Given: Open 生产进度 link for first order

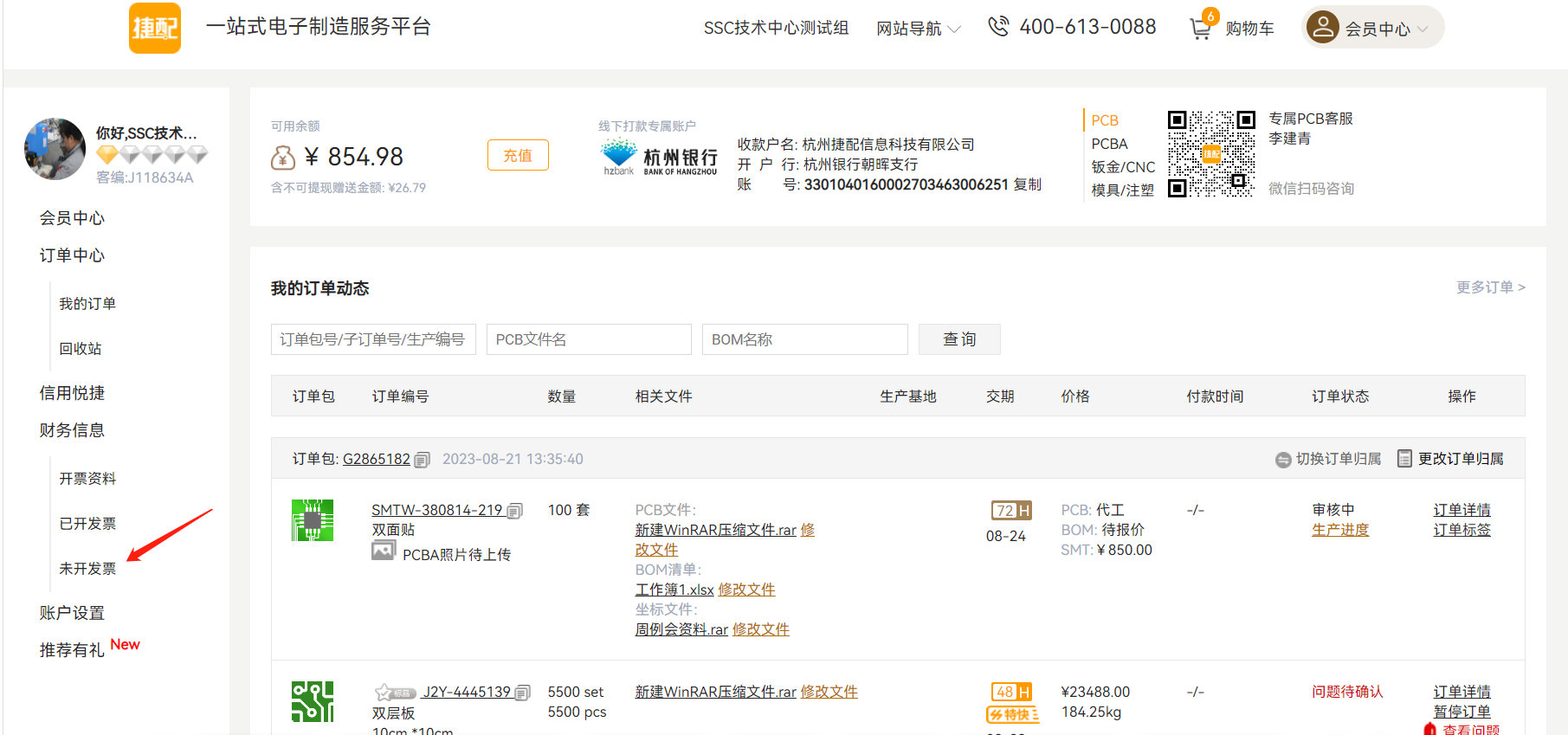Looking at the screenshot, I should pos(1339,530).
